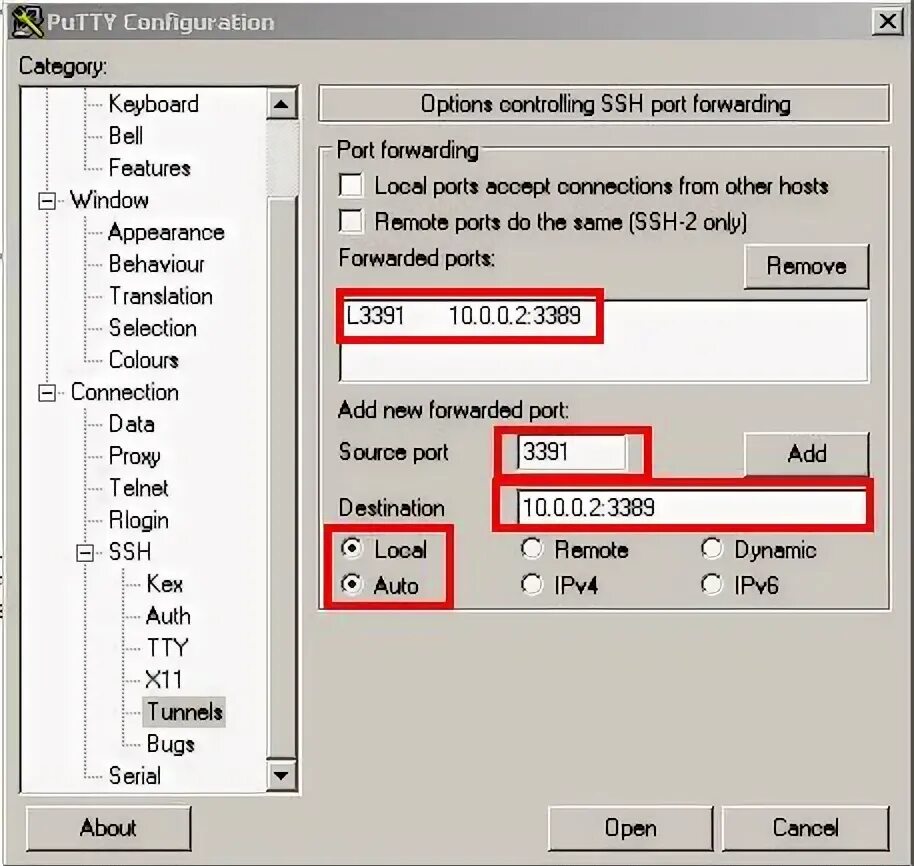Viewport: 914px width, 866px height.
Task: Click the Open button
Action: 630,828
